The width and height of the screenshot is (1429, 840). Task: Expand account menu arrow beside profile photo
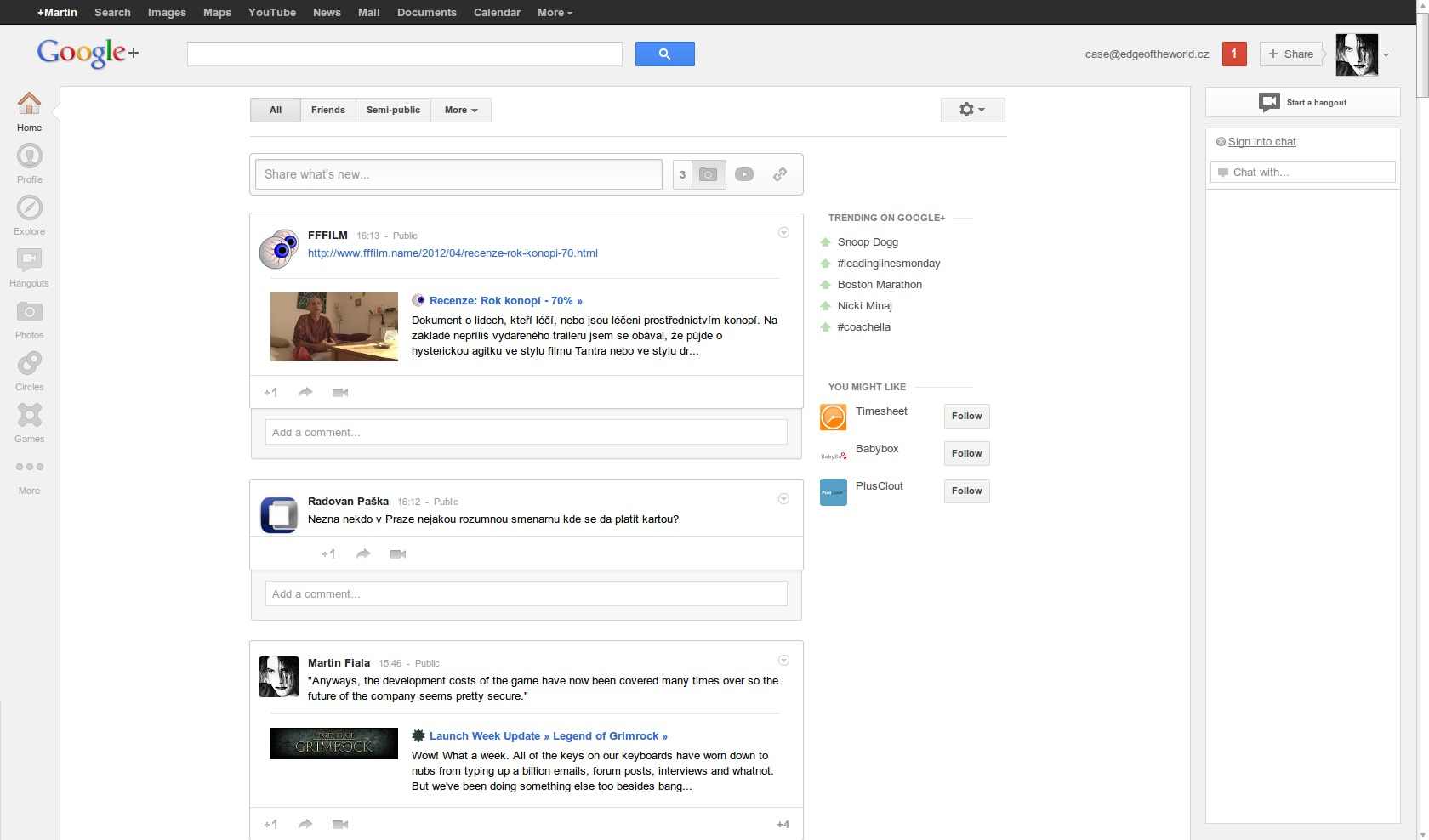pyautogui.click(x=1386, y=54)
